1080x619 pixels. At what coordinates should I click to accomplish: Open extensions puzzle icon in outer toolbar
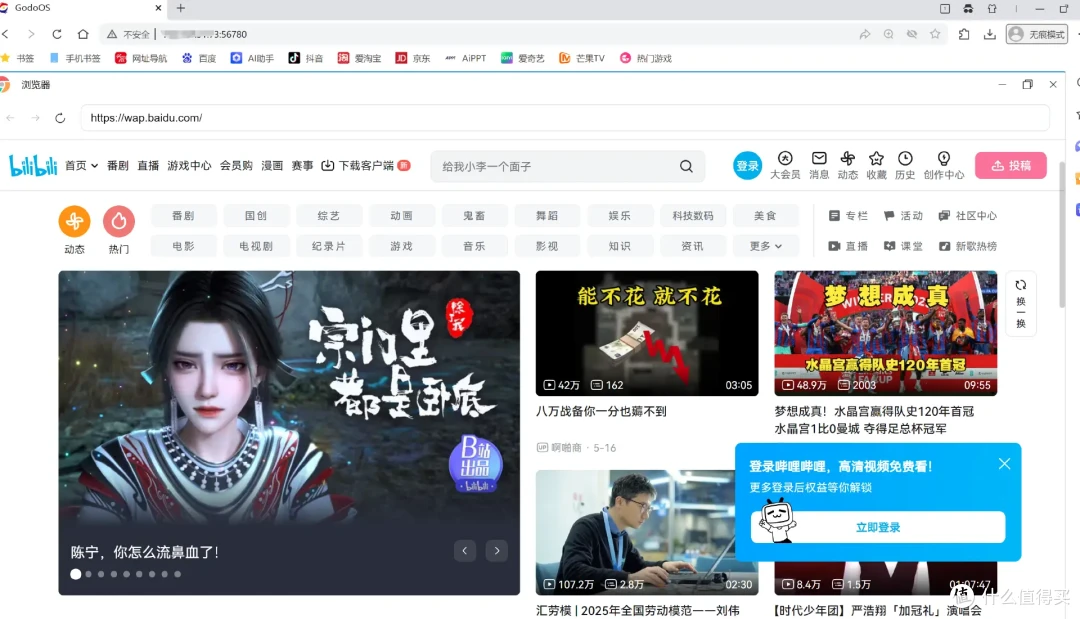click(x=964, y=34)
